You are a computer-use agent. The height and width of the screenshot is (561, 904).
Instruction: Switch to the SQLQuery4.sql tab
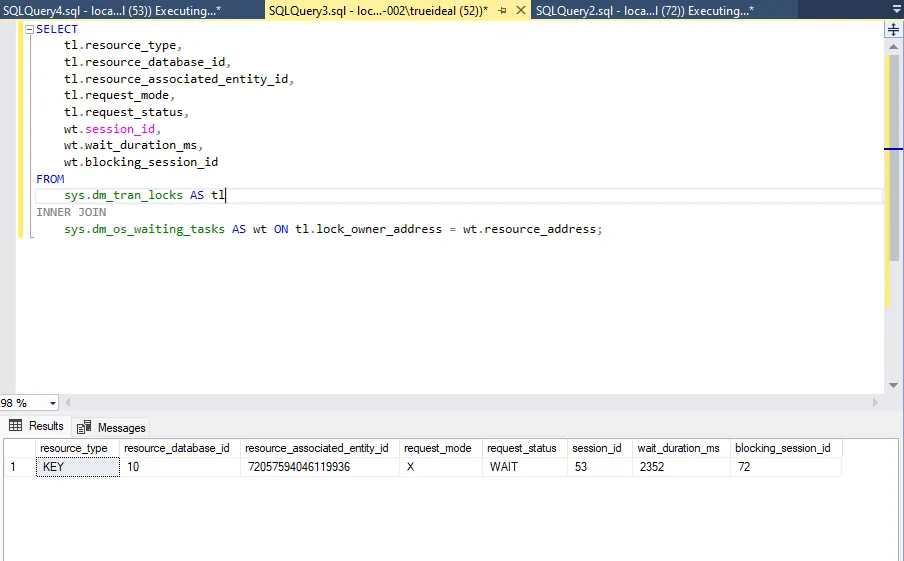click(110, 10)
